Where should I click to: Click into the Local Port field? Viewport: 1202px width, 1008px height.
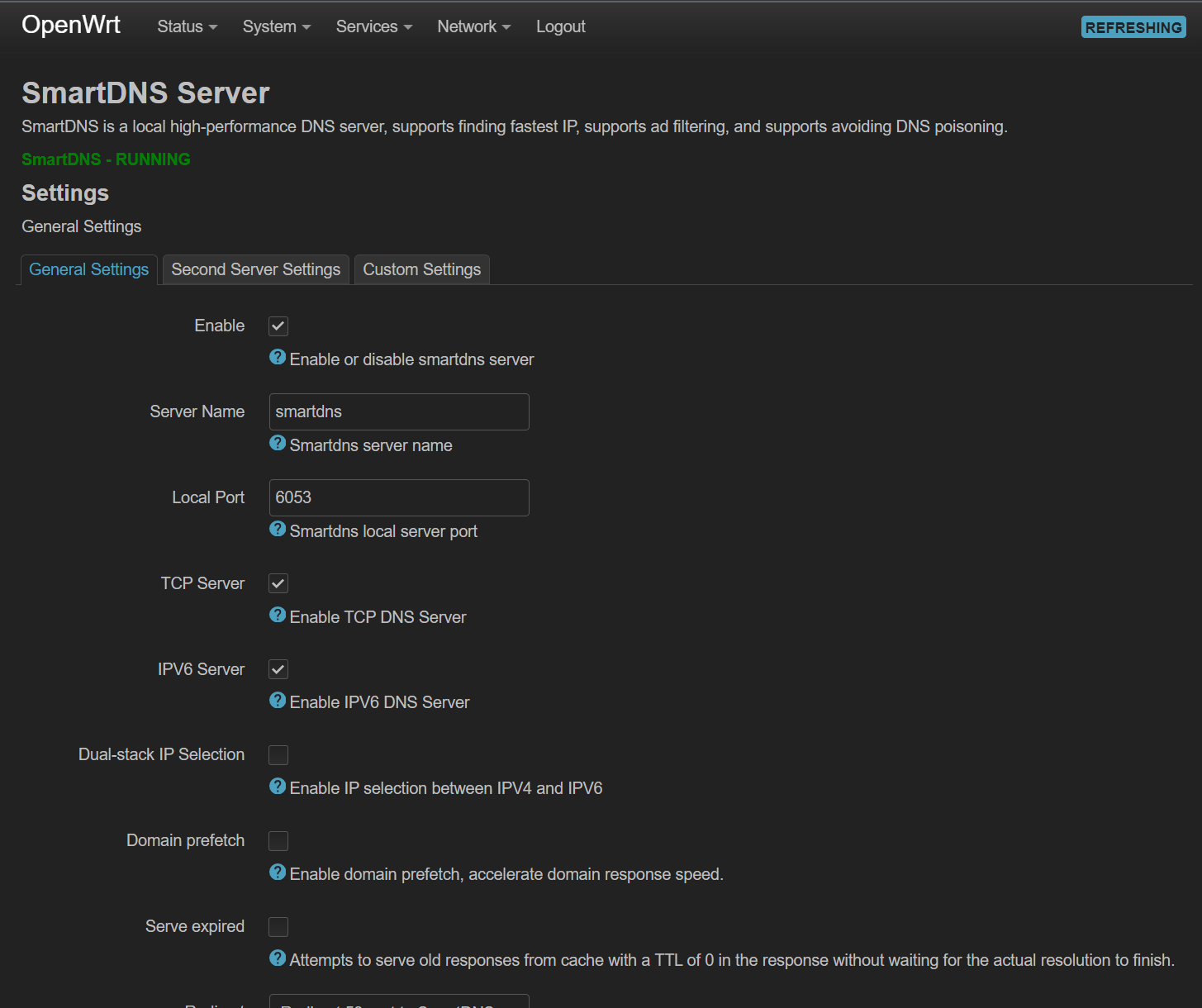tap(399, 497)
